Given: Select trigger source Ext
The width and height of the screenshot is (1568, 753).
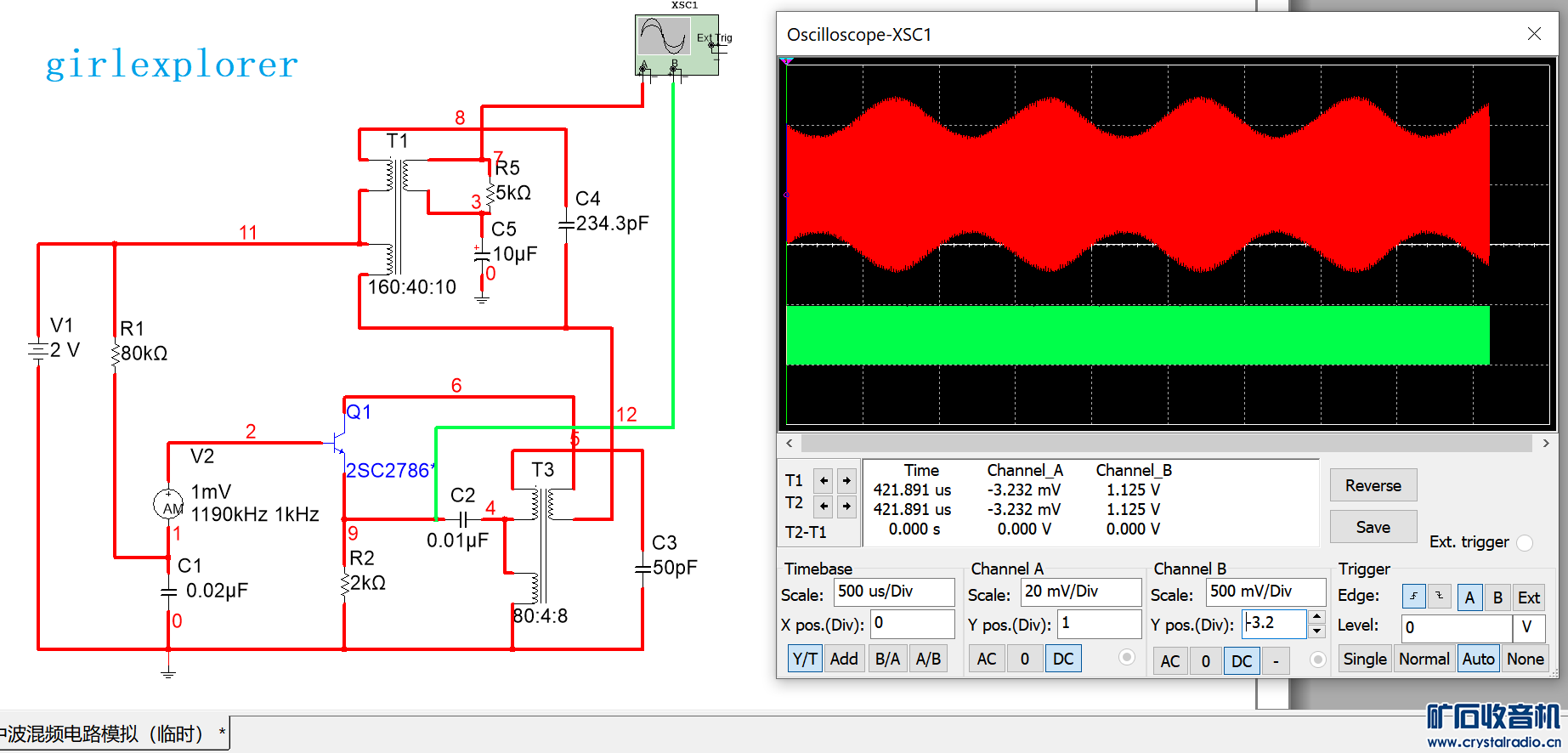Looking at the screenshot, I should (1529, 597).
